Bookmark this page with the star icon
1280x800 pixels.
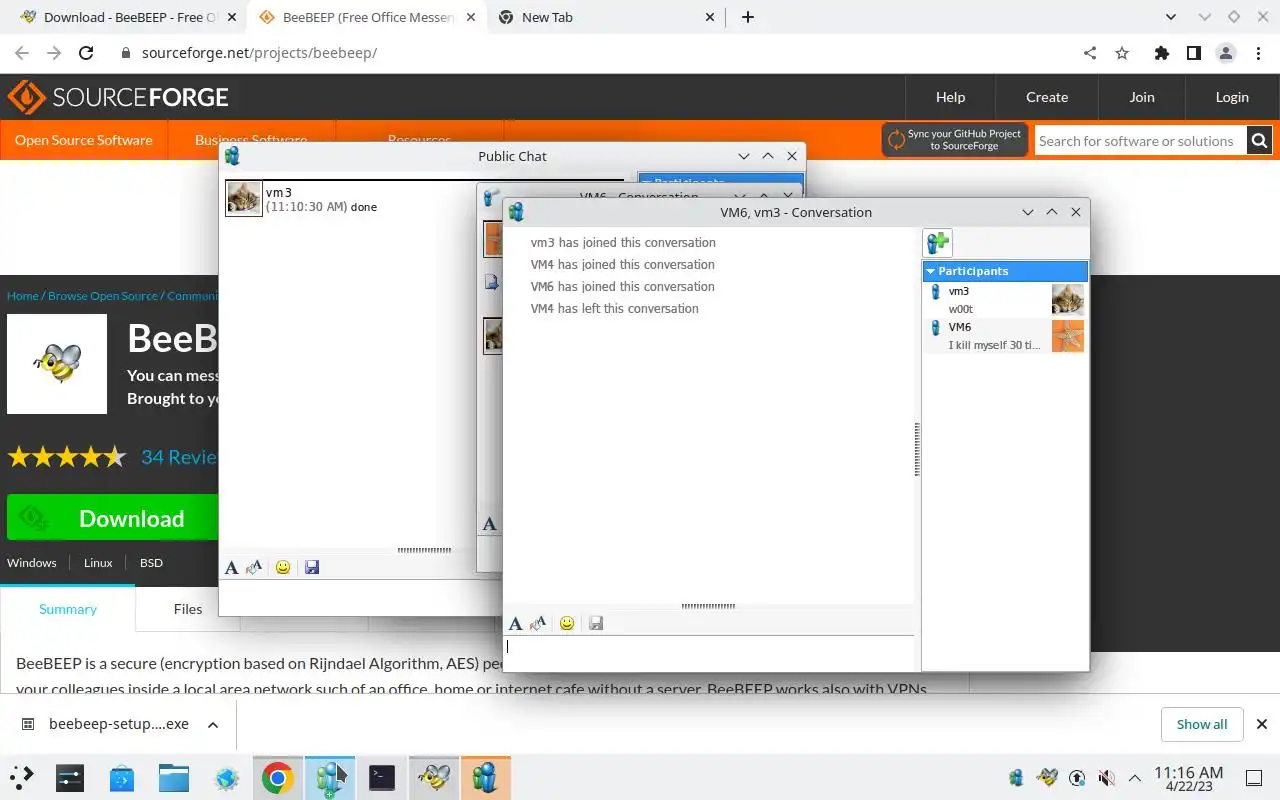pos(1122,53)
